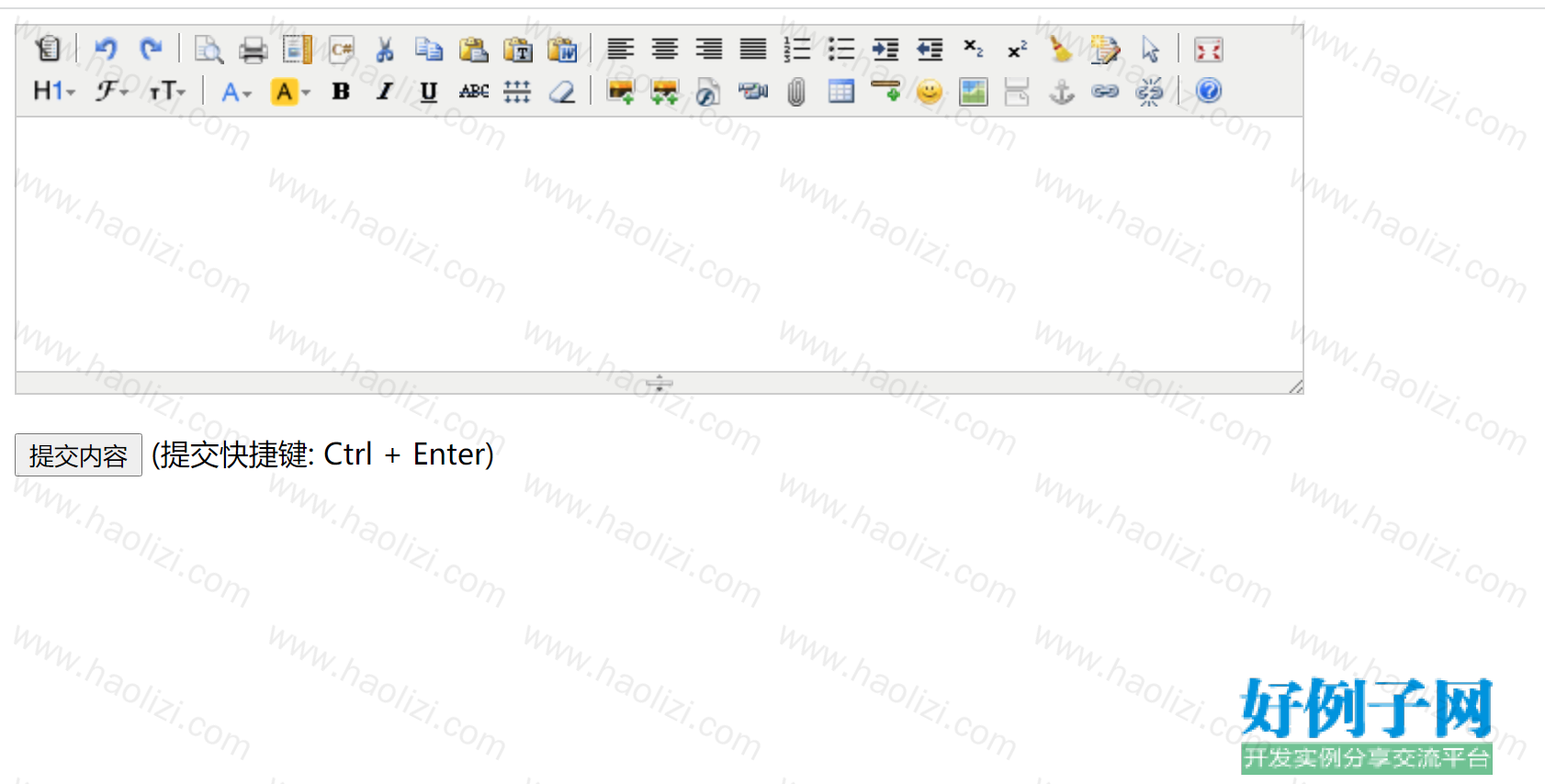Viewport: 1545px width, 784px height.
Task: Open the font size dropdown
Action: click(167, 91)
